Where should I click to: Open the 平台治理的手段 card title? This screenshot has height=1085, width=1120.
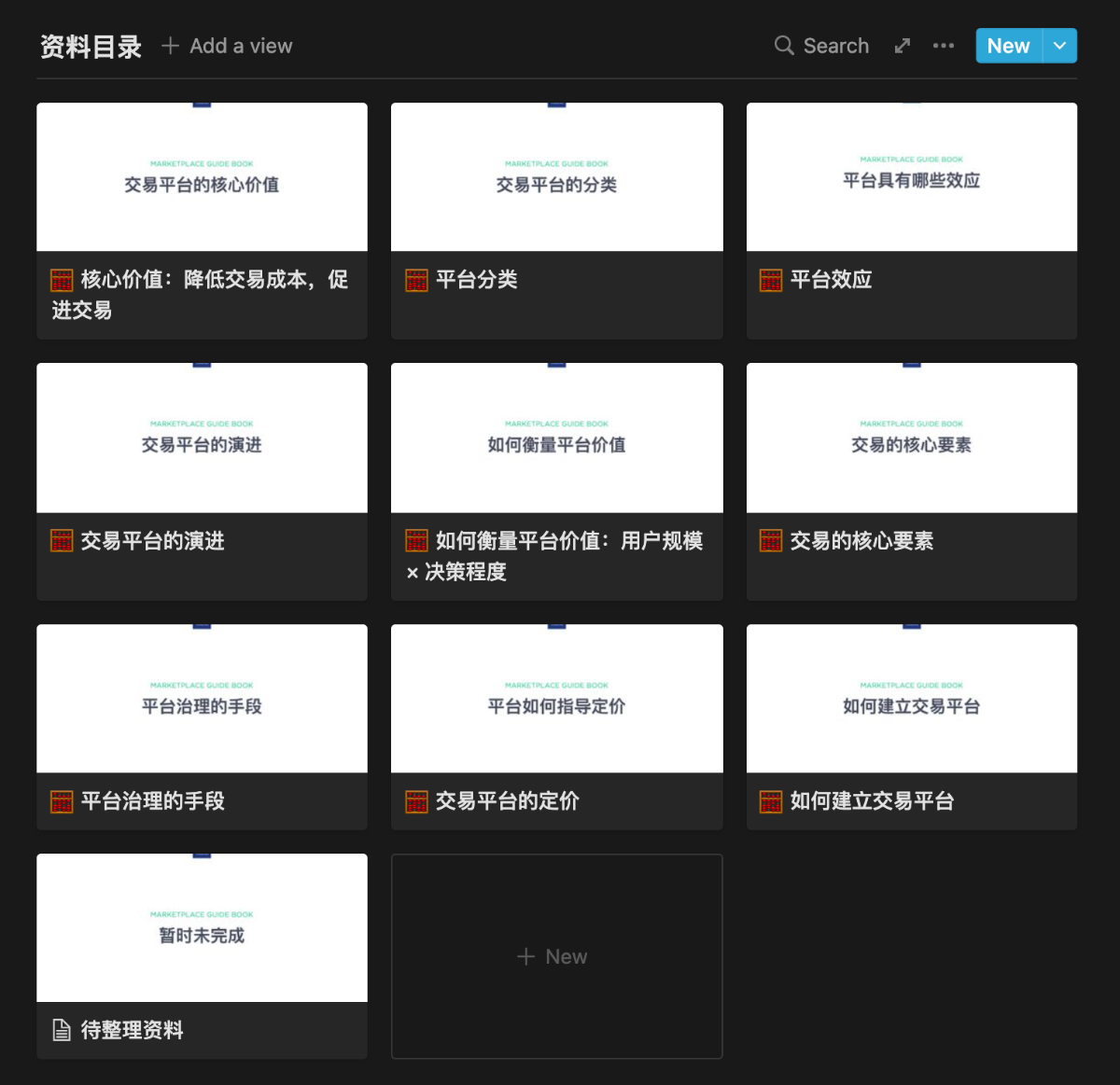click(152, 801)
